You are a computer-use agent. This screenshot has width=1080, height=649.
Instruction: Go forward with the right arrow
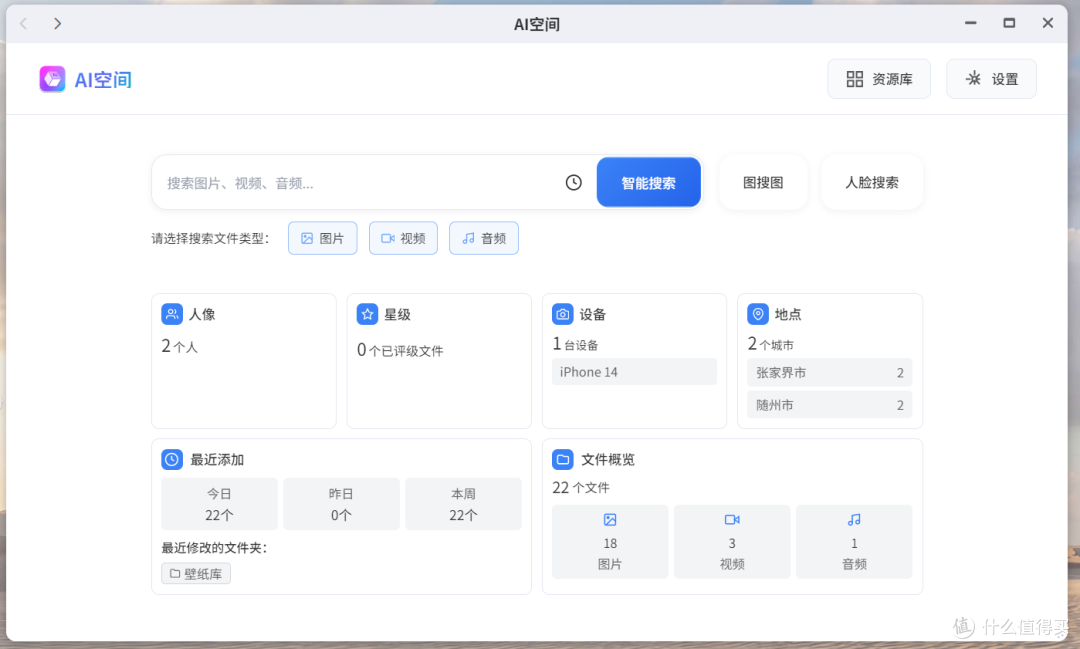[57, 23]
